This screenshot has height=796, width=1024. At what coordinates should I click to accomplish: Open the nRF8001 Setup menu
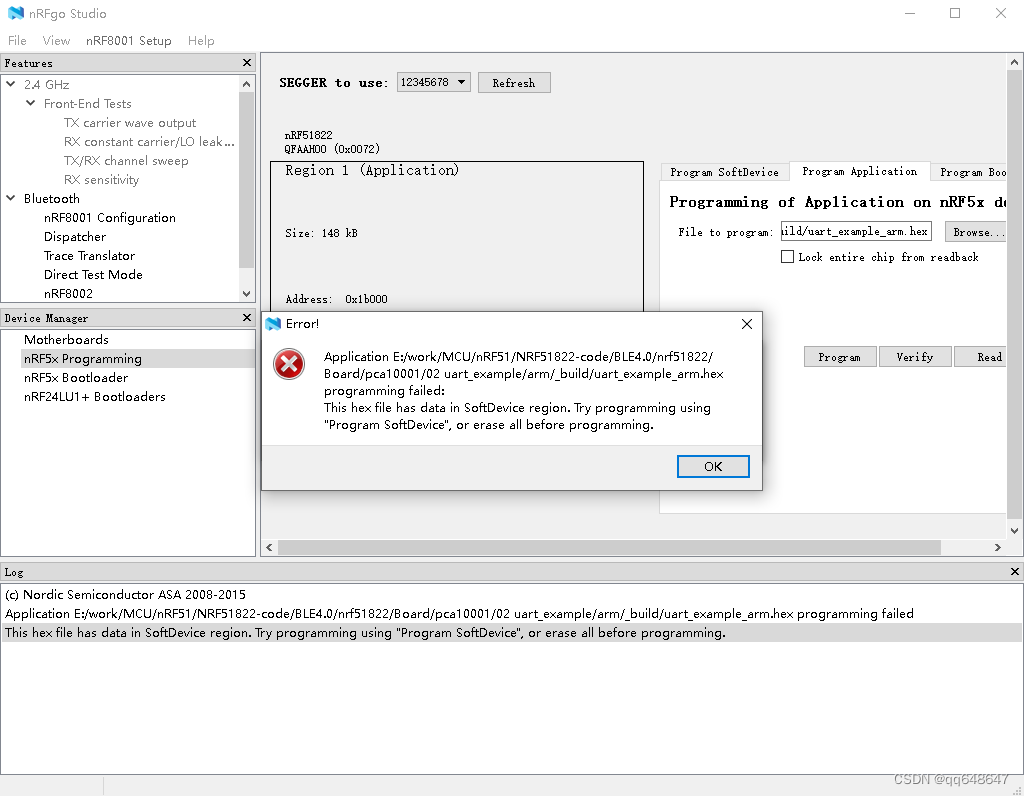click(129, 40)
